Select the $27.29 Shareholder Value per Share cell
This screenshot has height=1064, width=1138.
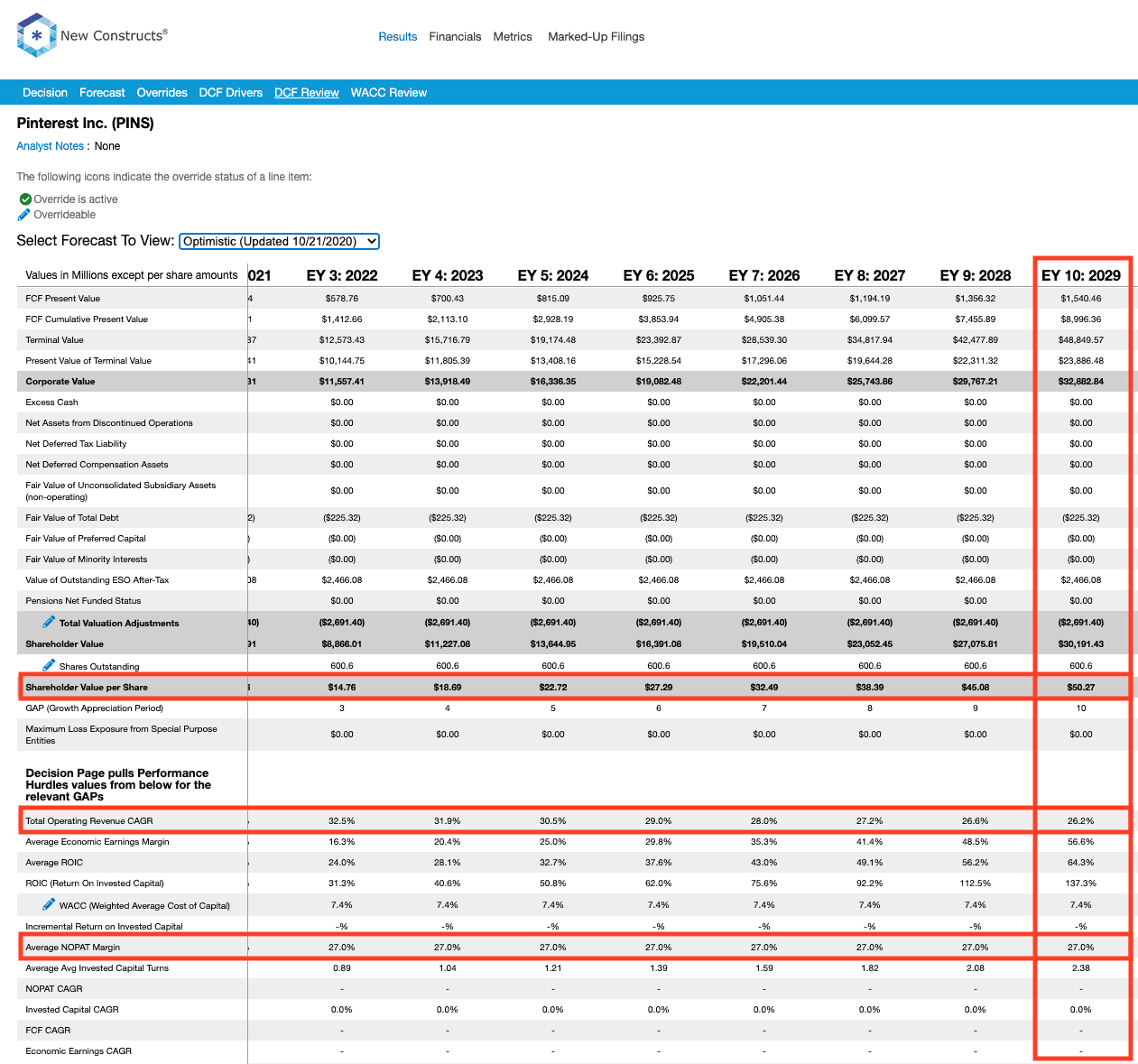pos(659,688)
